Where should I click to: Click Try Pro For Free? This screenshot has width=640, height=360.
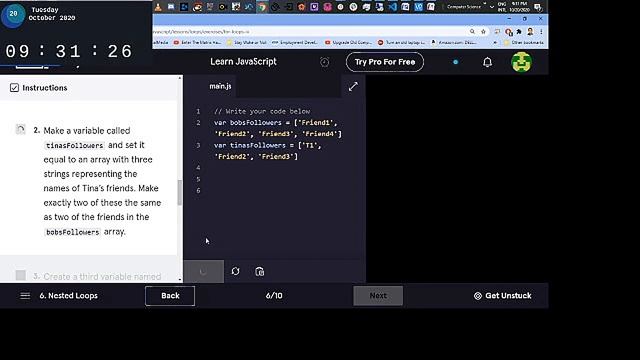point(384,62)
